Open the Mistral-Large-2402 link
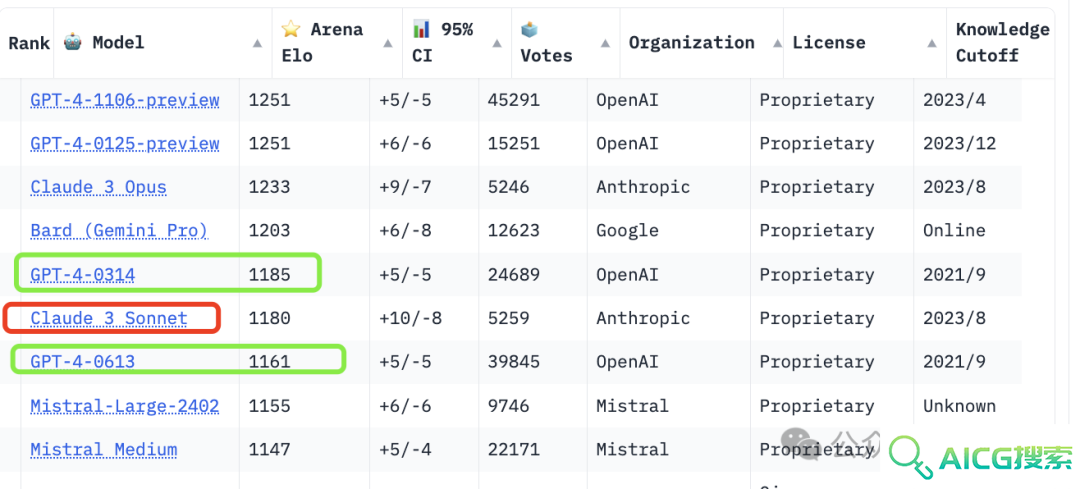 (125, 406)
